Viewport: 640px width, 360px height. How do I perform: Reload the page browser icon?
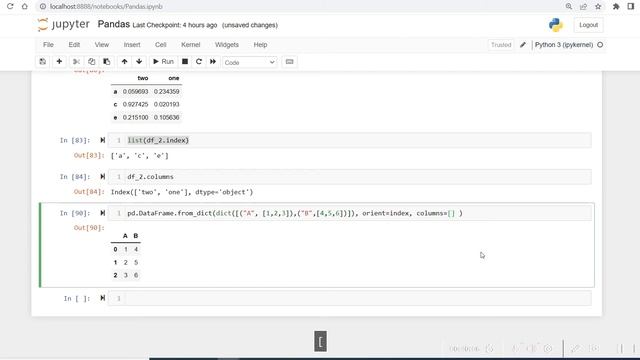pos(10,7)
